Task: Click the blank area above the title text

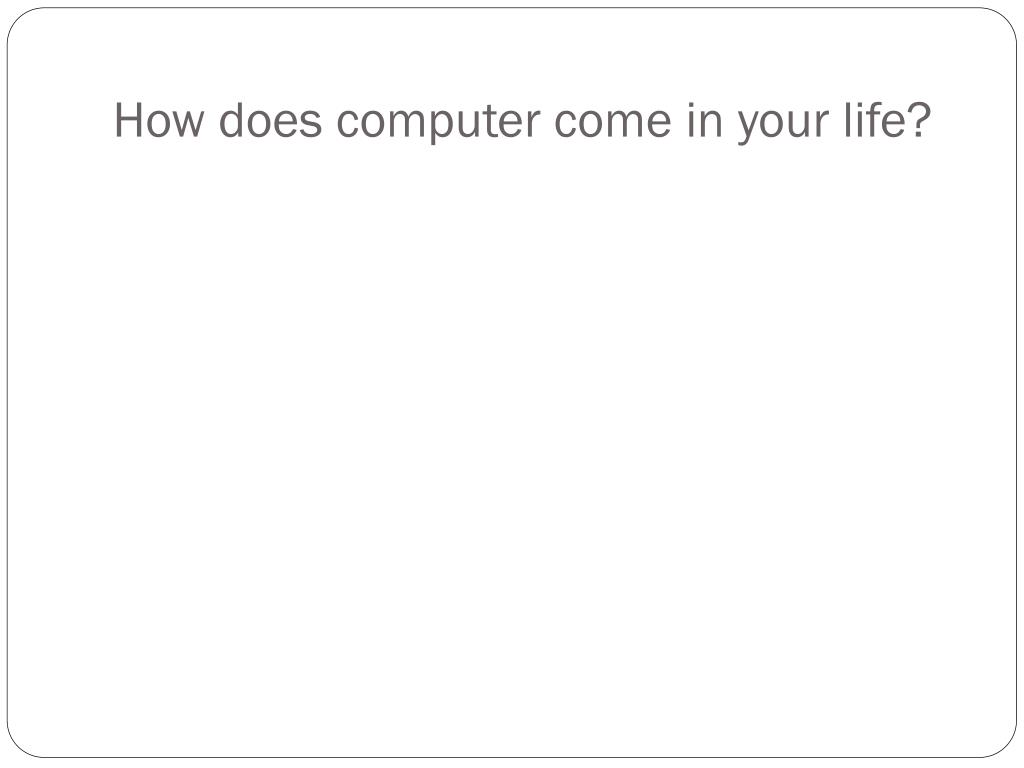Action: (x=512, y=52)
